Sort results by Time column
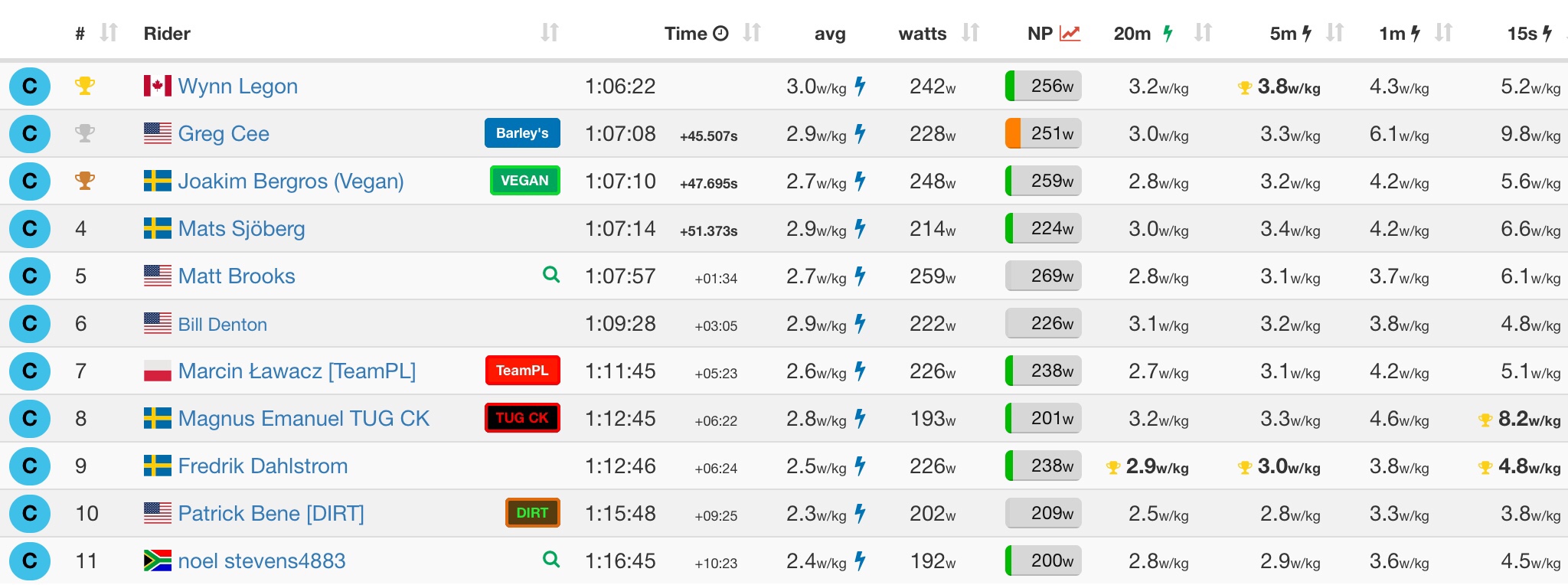1568x585 pixels. point(752,33)
